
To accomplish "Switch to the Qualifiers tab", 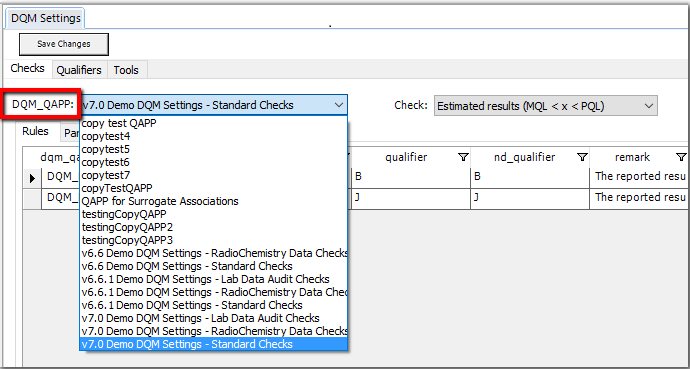I will [x=79, y=70].
